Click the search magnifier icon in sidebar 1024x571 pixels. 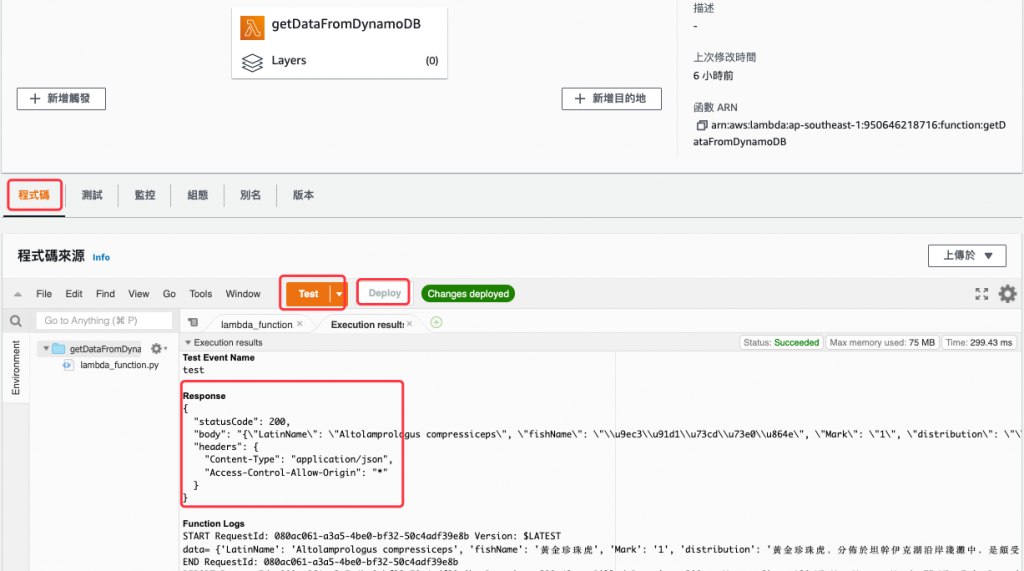click(16, 321)
